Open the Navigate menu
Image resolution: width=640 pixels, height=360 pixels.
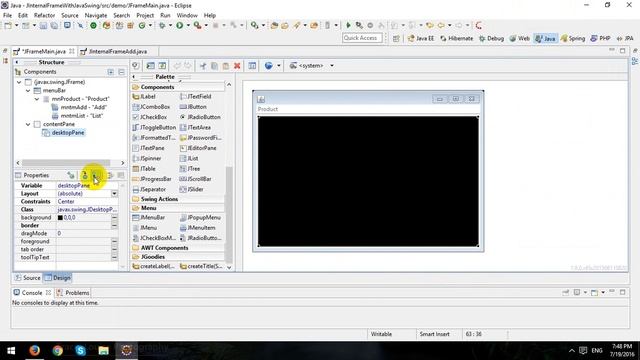pyautogui.click(x=96, y=15)
